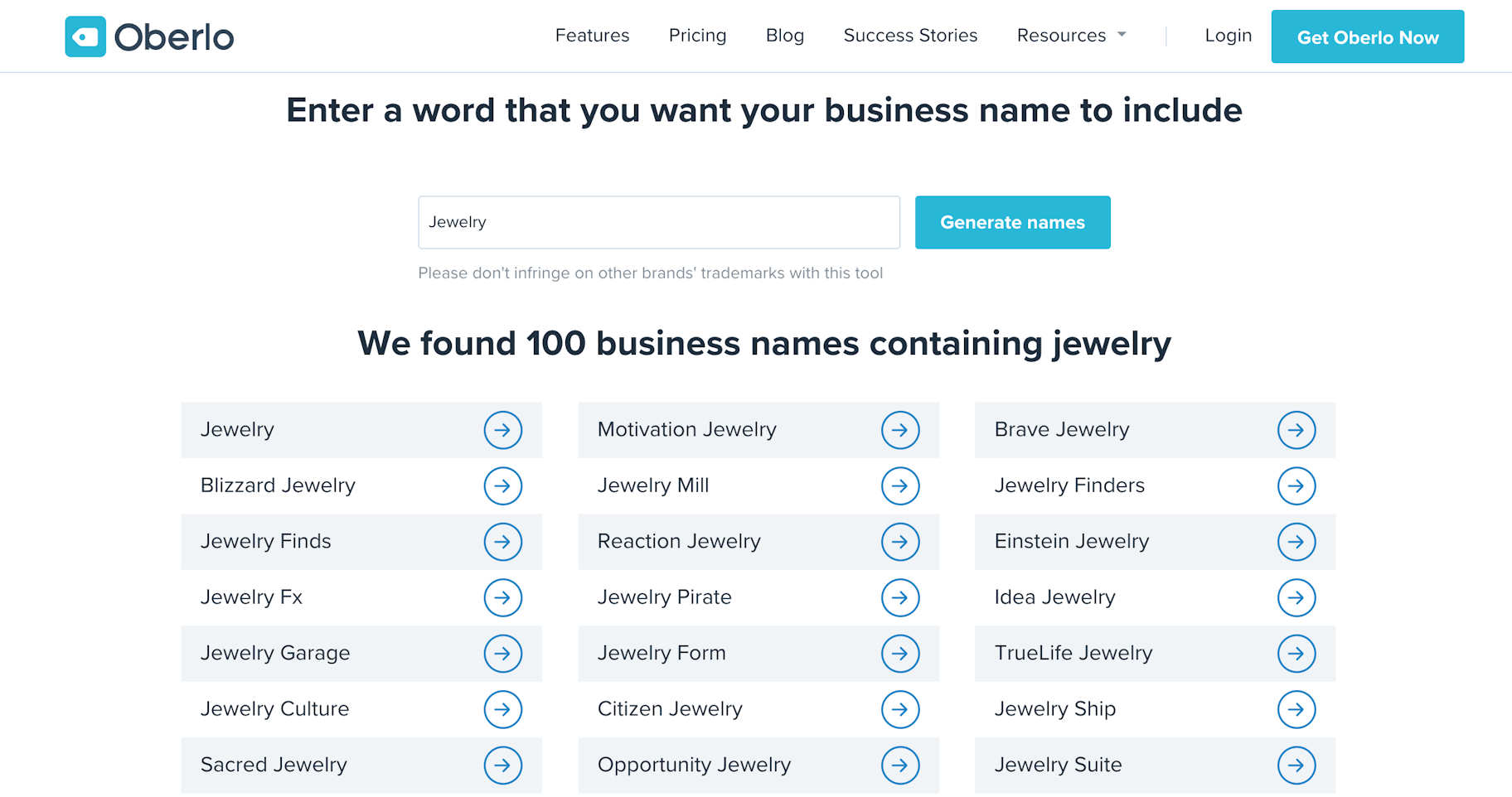
Task: Click arrow icon beside Jewelry Suite
Action: click(1296, 766)
